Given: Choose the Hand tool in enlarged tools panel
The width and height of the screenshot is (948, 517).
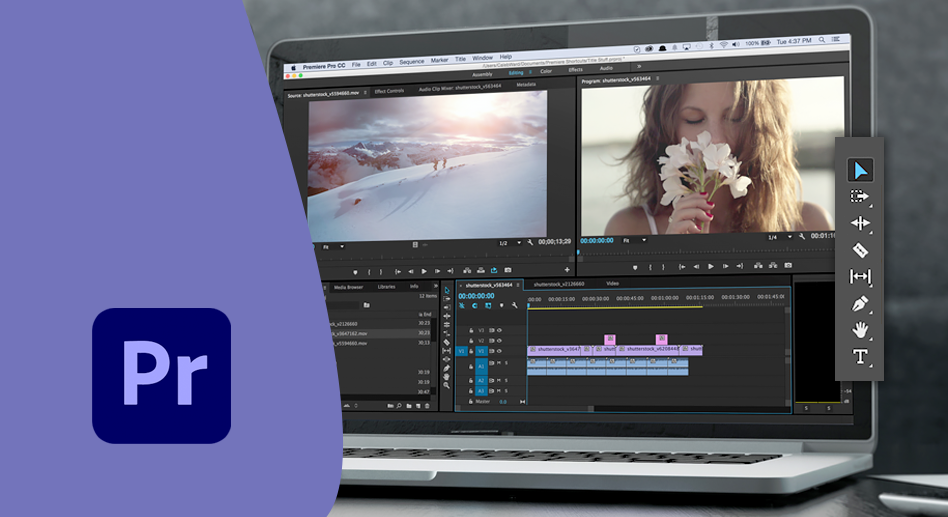Looking at the screenshot, I should pos(860,330).
